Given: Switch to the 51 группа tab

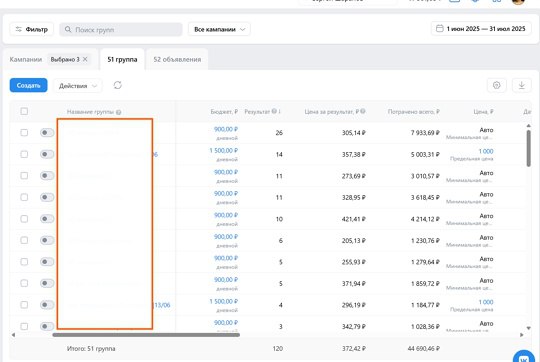Looking at the screenshot, I should [x=122, y=60].
